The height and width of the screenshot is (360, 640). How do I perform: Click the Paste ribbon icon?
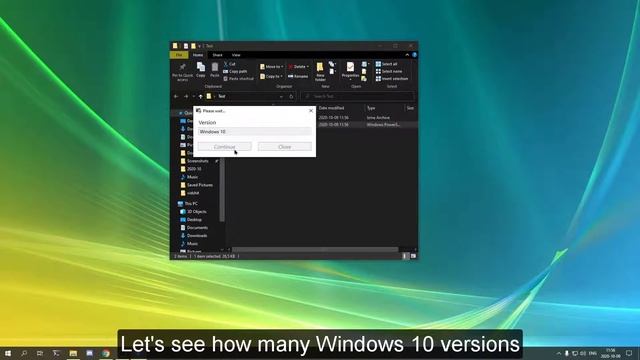tap(215, 70)
